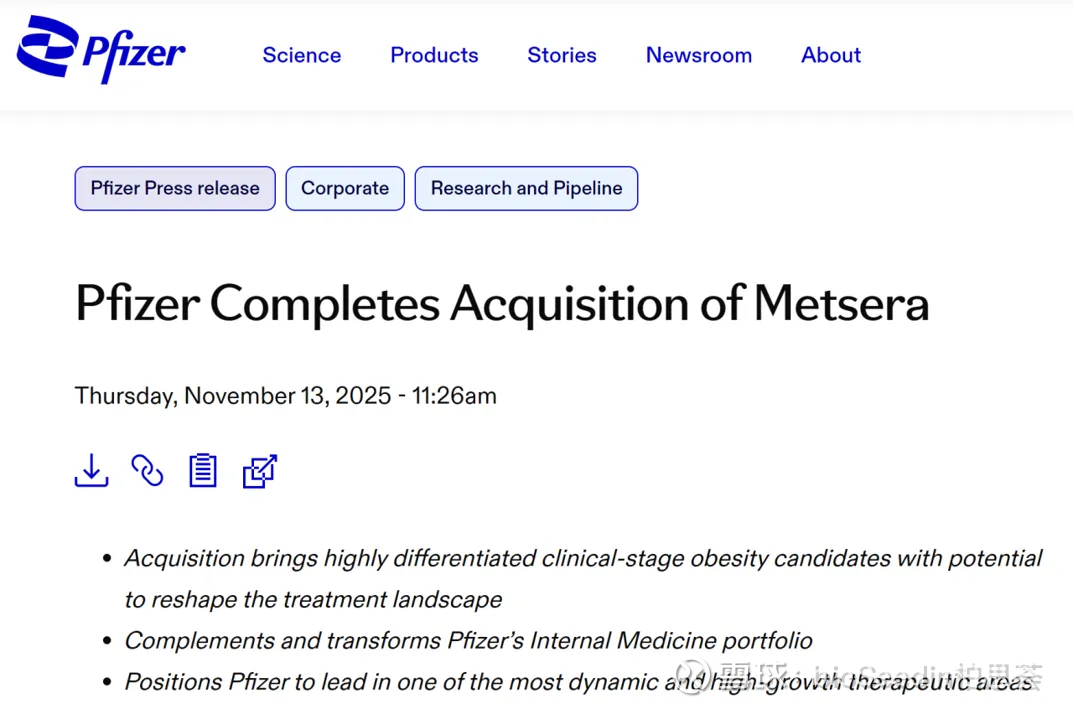
Task: Click the clipboard document icon
Action: coord(203,470)
